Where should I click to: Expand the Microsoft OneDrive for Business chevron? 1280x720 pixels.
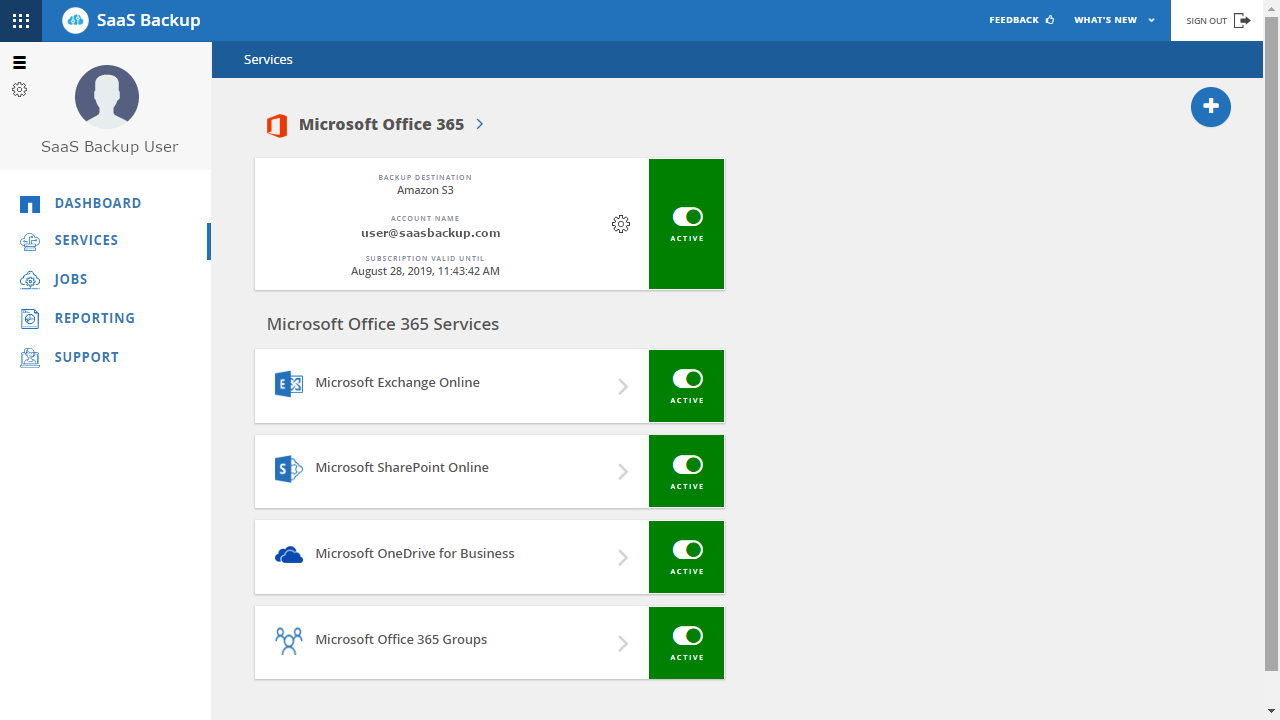(x=623, y=558)
